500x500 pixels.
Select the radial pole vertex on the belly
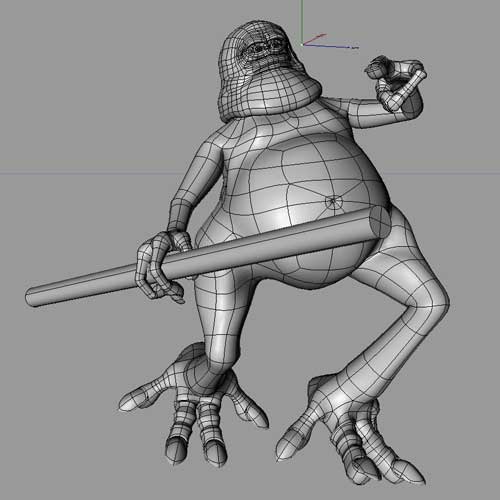point(333,202)
